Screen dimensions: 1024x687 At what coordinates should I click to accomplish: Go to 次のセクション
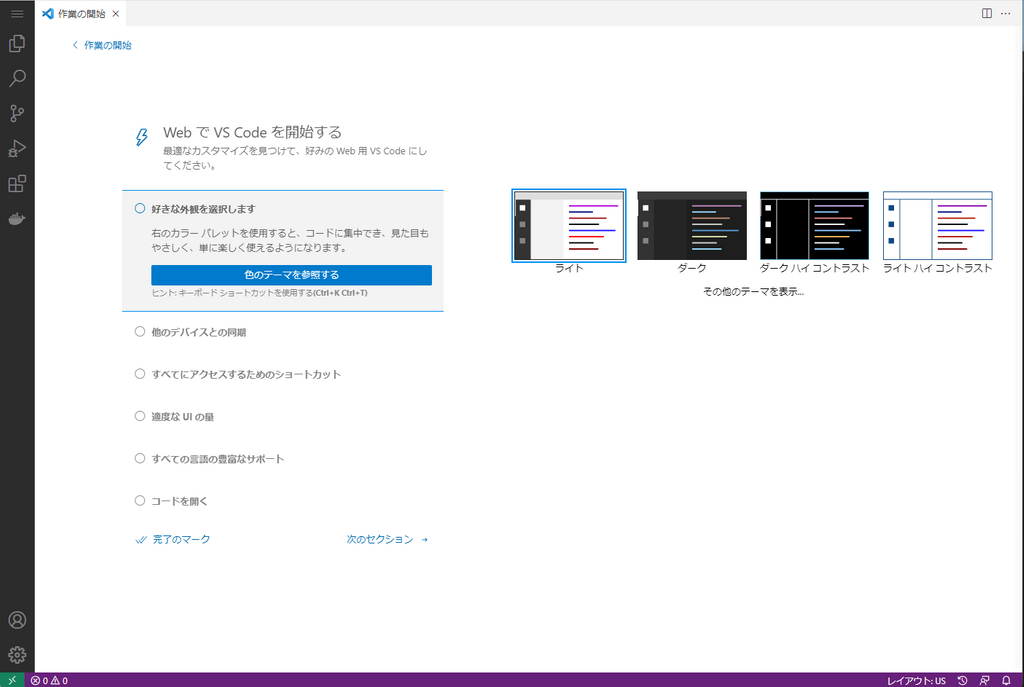(381, 538)
